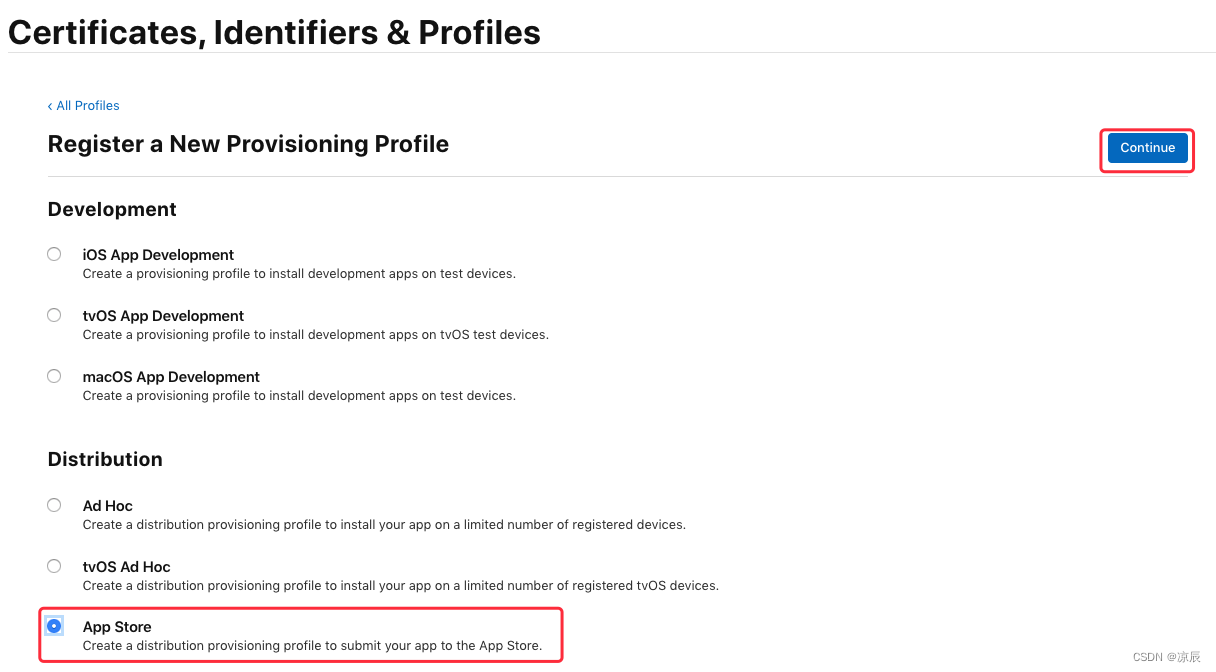Click the Distribution section heading
This screenshot has width=1216, height=672.
pyautogui.click(x=105, y=459)
